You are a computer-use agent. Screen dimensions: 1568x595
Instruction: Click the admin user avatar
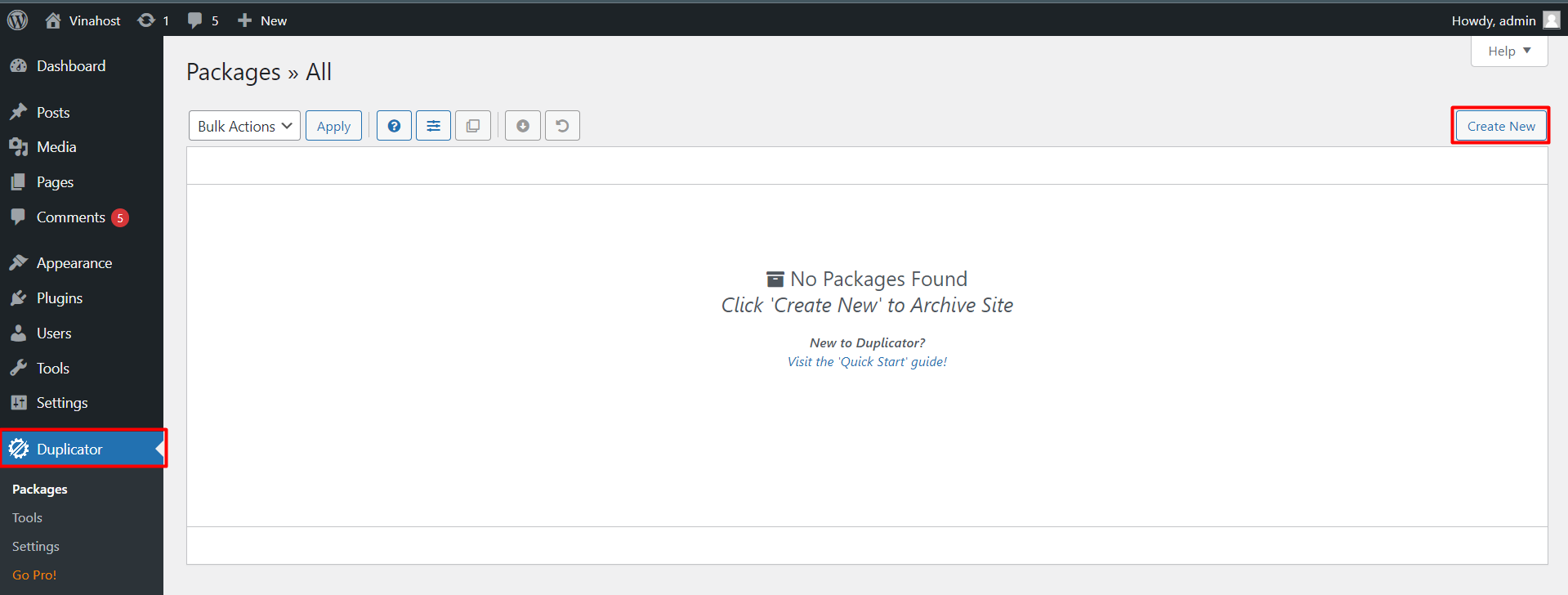click(x=1551, y=20)
